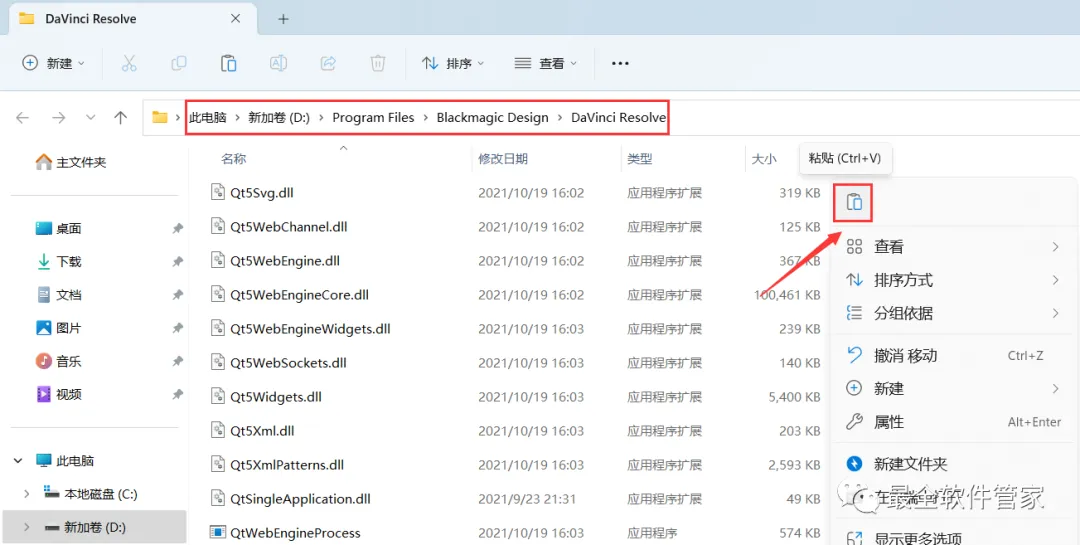Click the Share icon in toolbar
The width and height of the screenshot is (1080, 545).
[328, 63]
